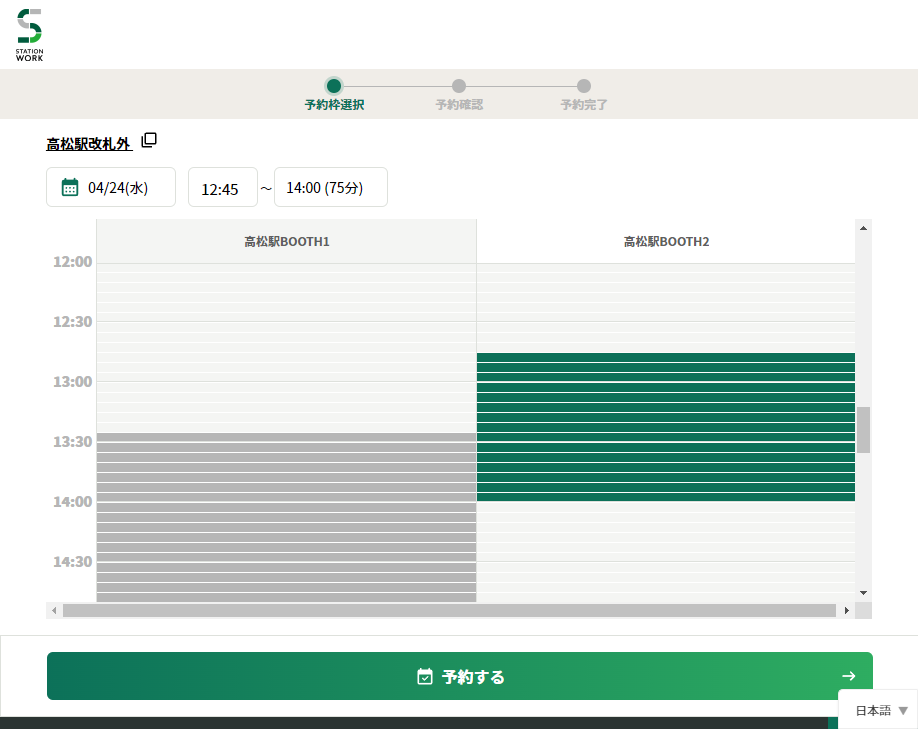This screenshot has width=918, height=729.
Task: Open the 高松駅改札外 location link
Action: 88,144
